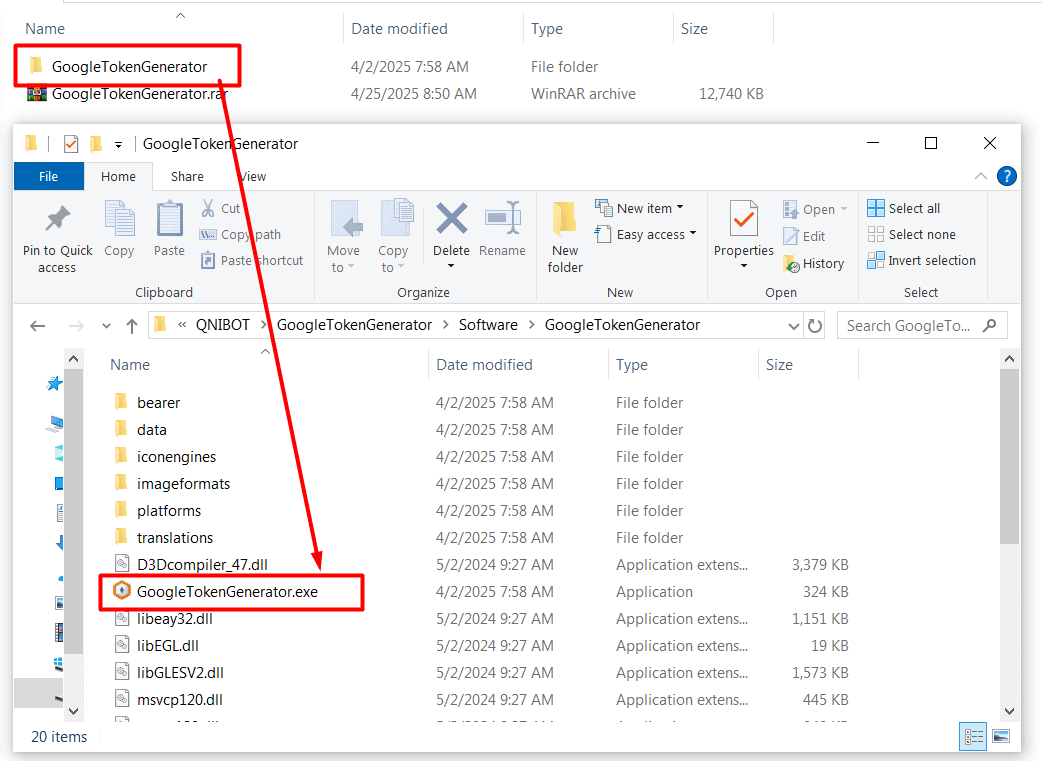Click Select all in ribbon
Screen dimensions: 1042x761
coord(904,208)
